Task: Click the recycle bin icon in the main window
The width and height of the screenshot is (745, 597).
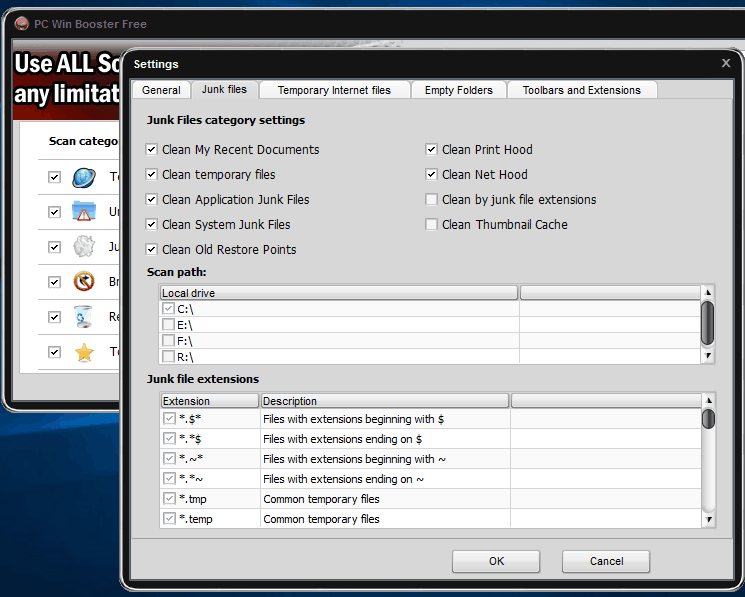Action: click(84, 317)
